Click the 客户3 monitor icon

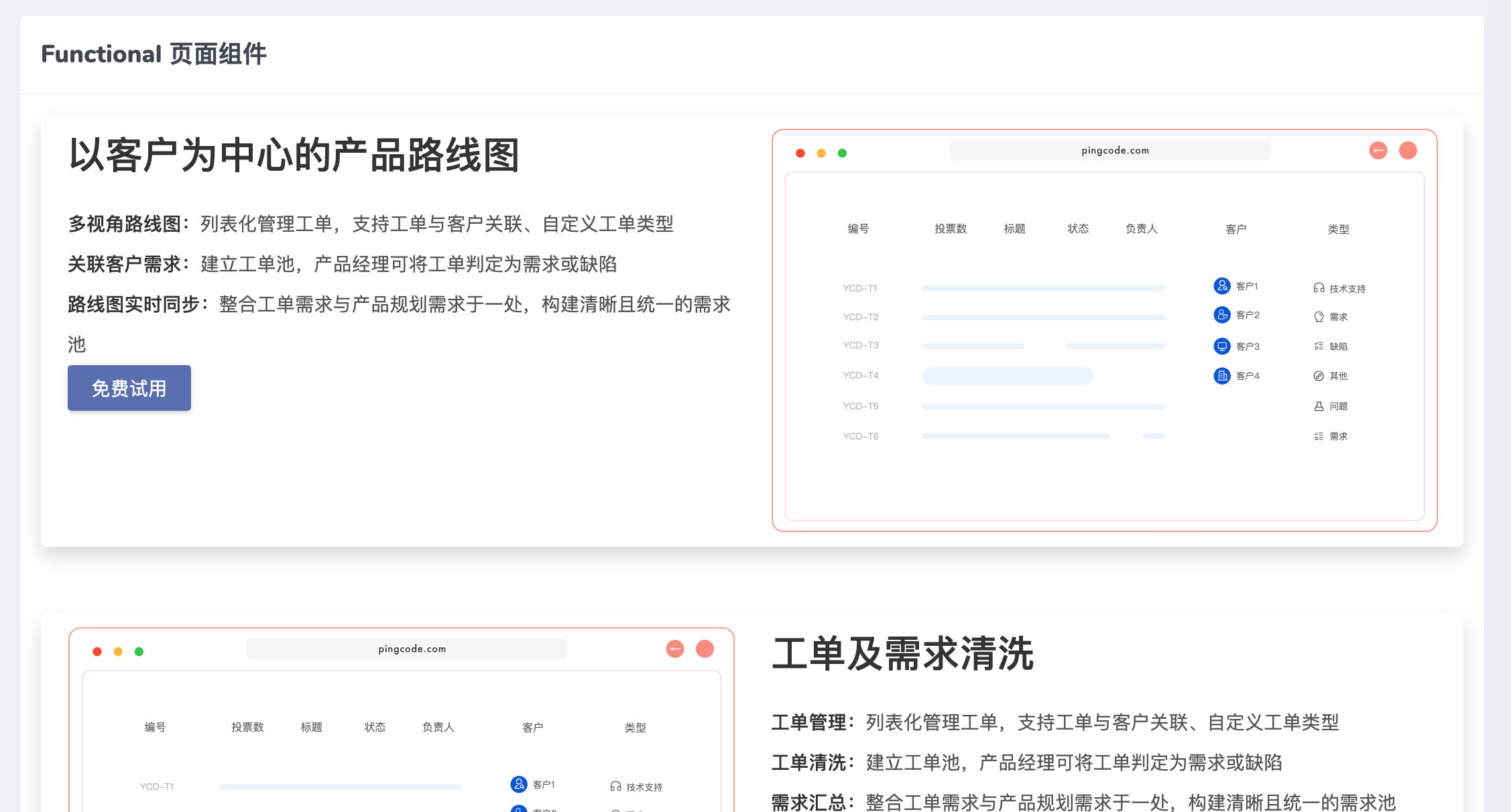pos(1221,346)
